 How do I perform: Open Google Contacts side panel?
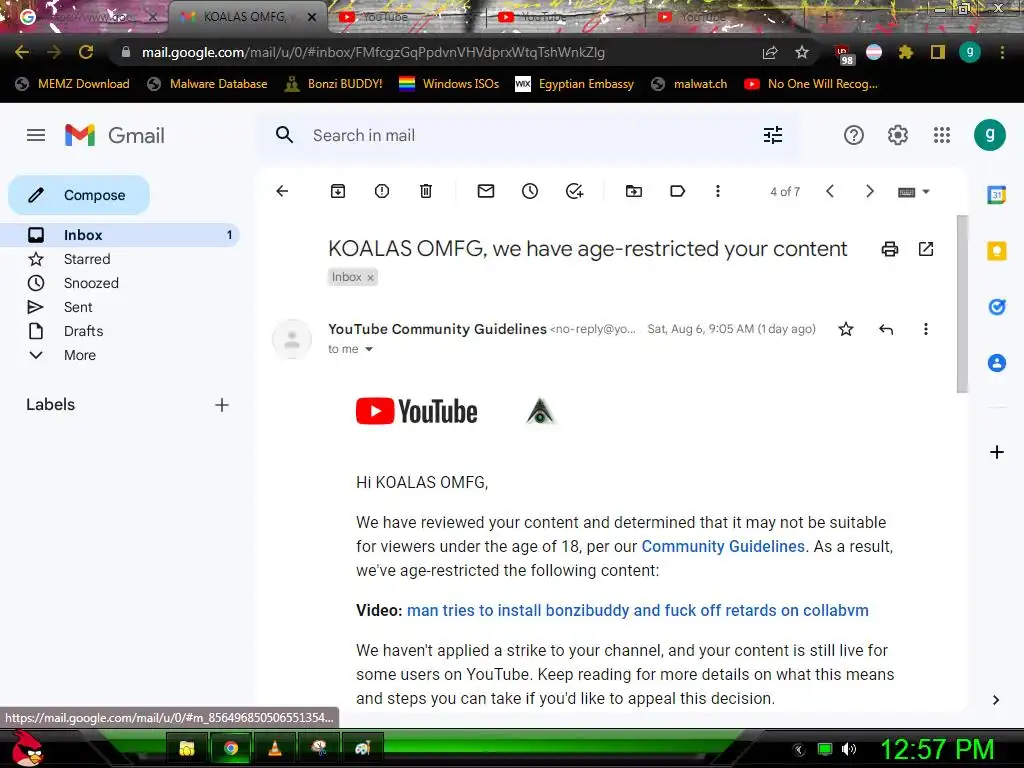click(997, 363)
